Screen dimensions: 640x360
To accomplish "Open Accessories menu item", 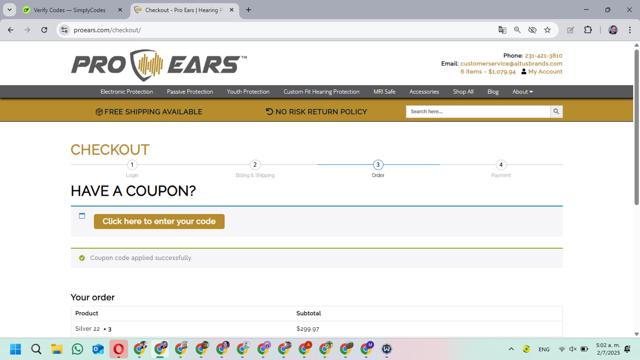I will tap(424, 92).
